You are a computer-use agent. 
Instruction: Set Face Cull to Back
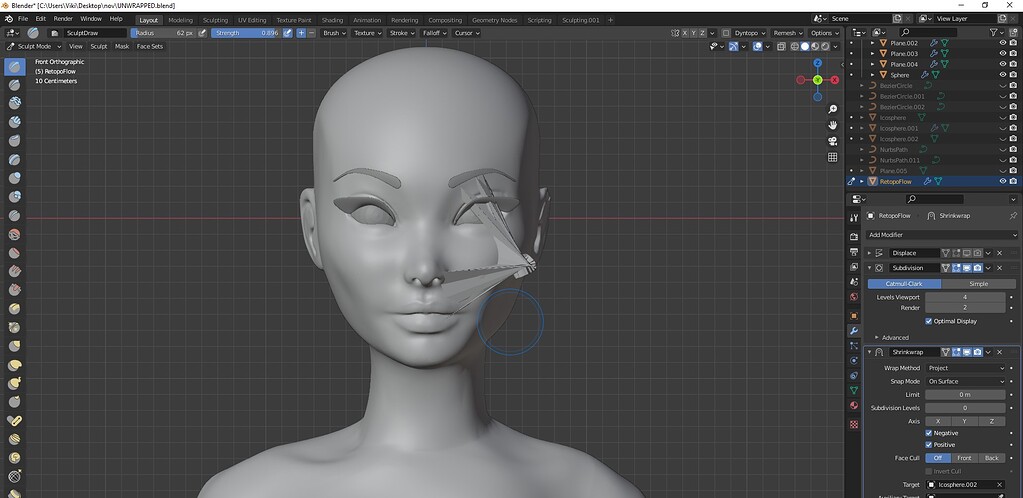pyautogui.click(x=992, y=458)
